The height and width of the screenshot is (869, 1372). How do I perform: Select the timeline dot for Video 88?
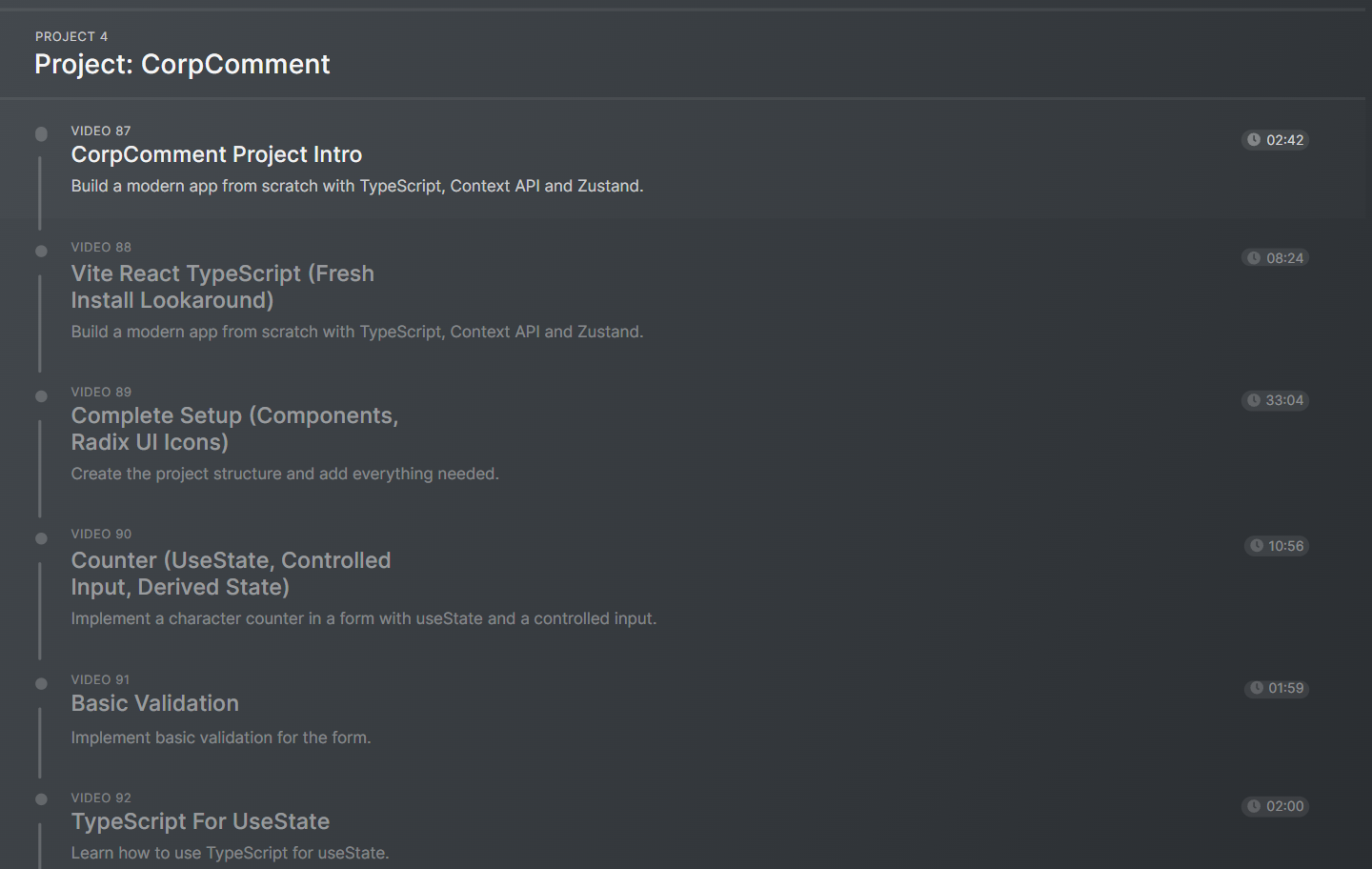click(41, 252)
